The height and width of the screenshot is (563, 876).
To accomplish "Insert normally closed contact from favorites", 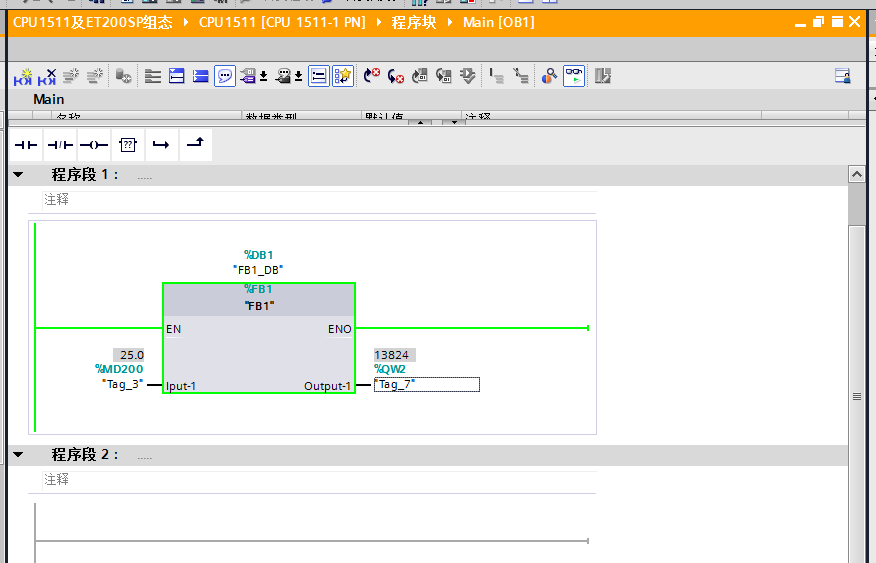I will click(60, 145).
